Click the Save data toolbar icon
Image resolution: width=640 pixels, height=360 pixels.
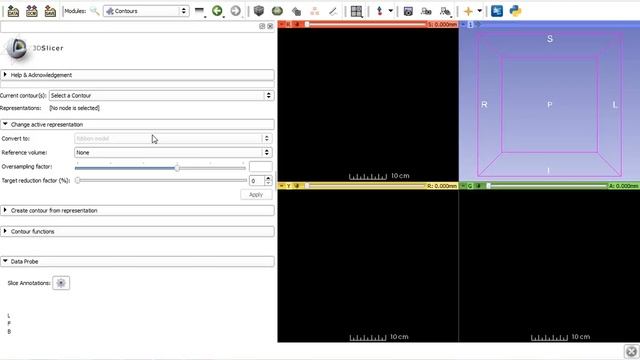tap(50, 11)
